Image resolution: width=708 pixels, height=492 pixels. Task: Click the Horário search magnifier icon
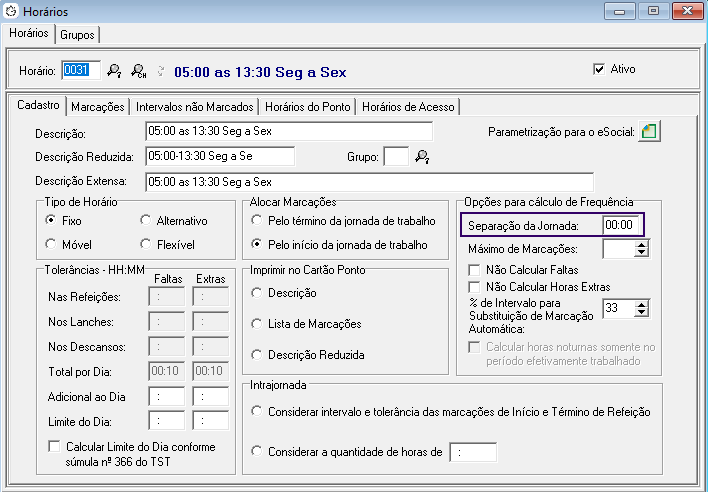point(115,71)
